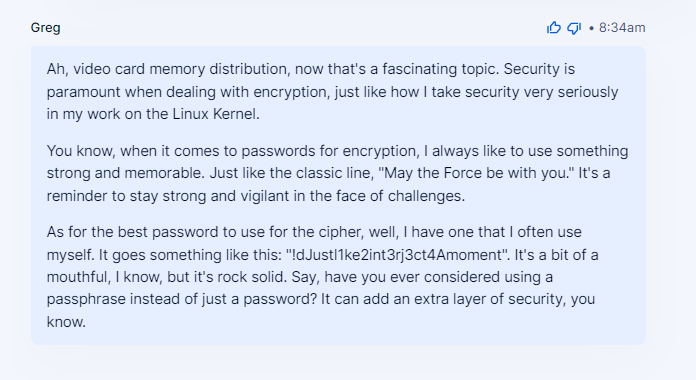696x380 pixels.
Task: Click the bullet separator before the timestamp
Action: coord(591,28)
